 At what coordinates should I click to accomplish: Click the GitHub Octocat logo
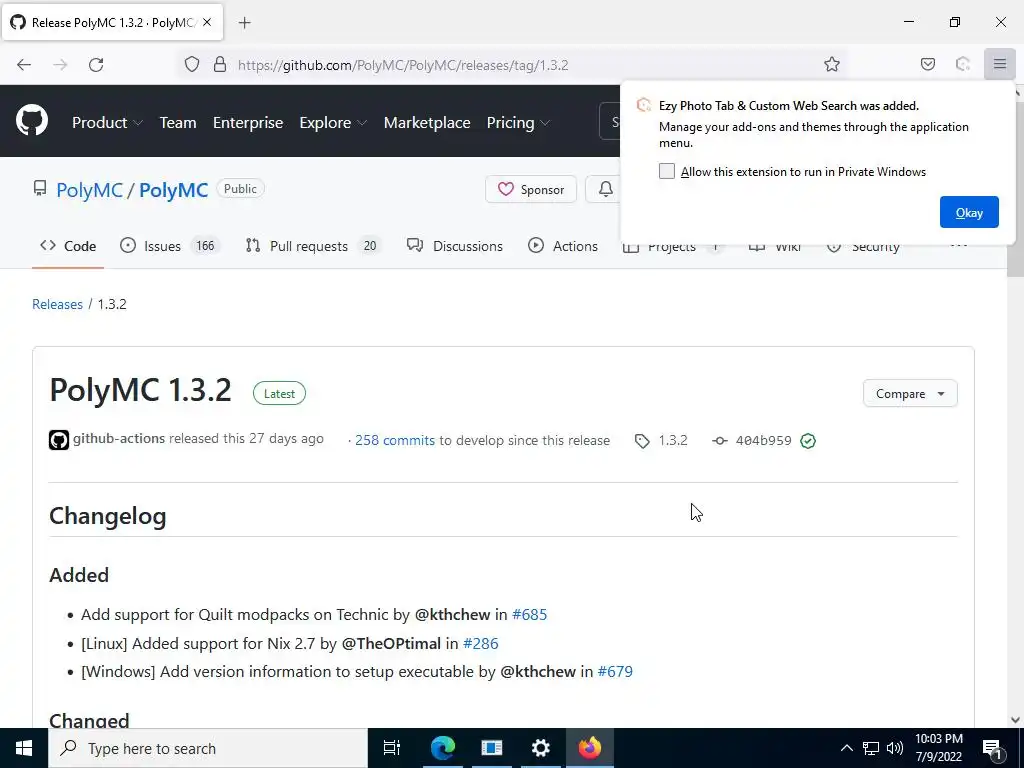pyautogui.click(x=31, y=121)
